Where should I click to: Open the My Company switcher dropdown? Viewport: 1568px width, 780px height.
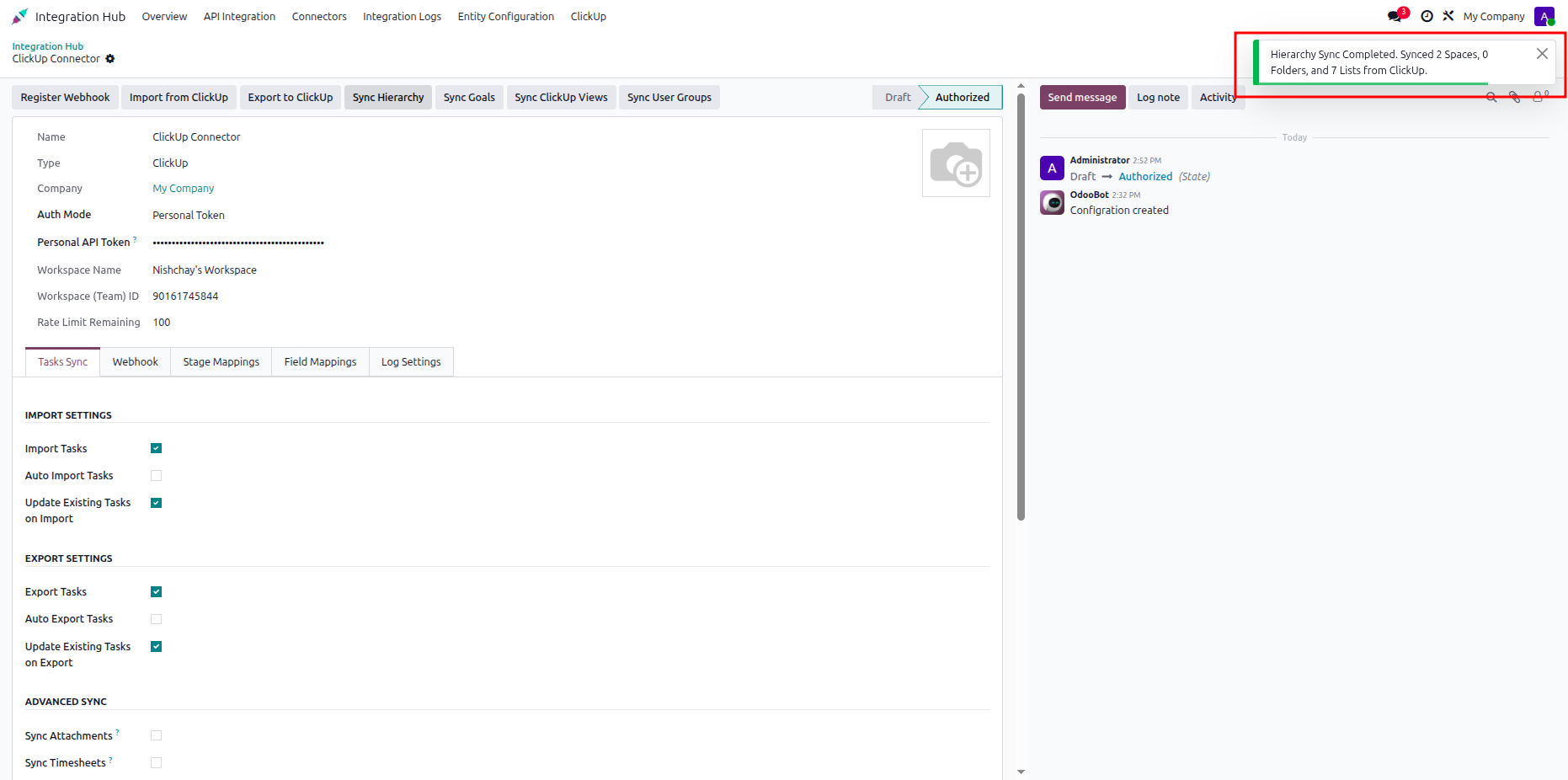[1493, 16]
